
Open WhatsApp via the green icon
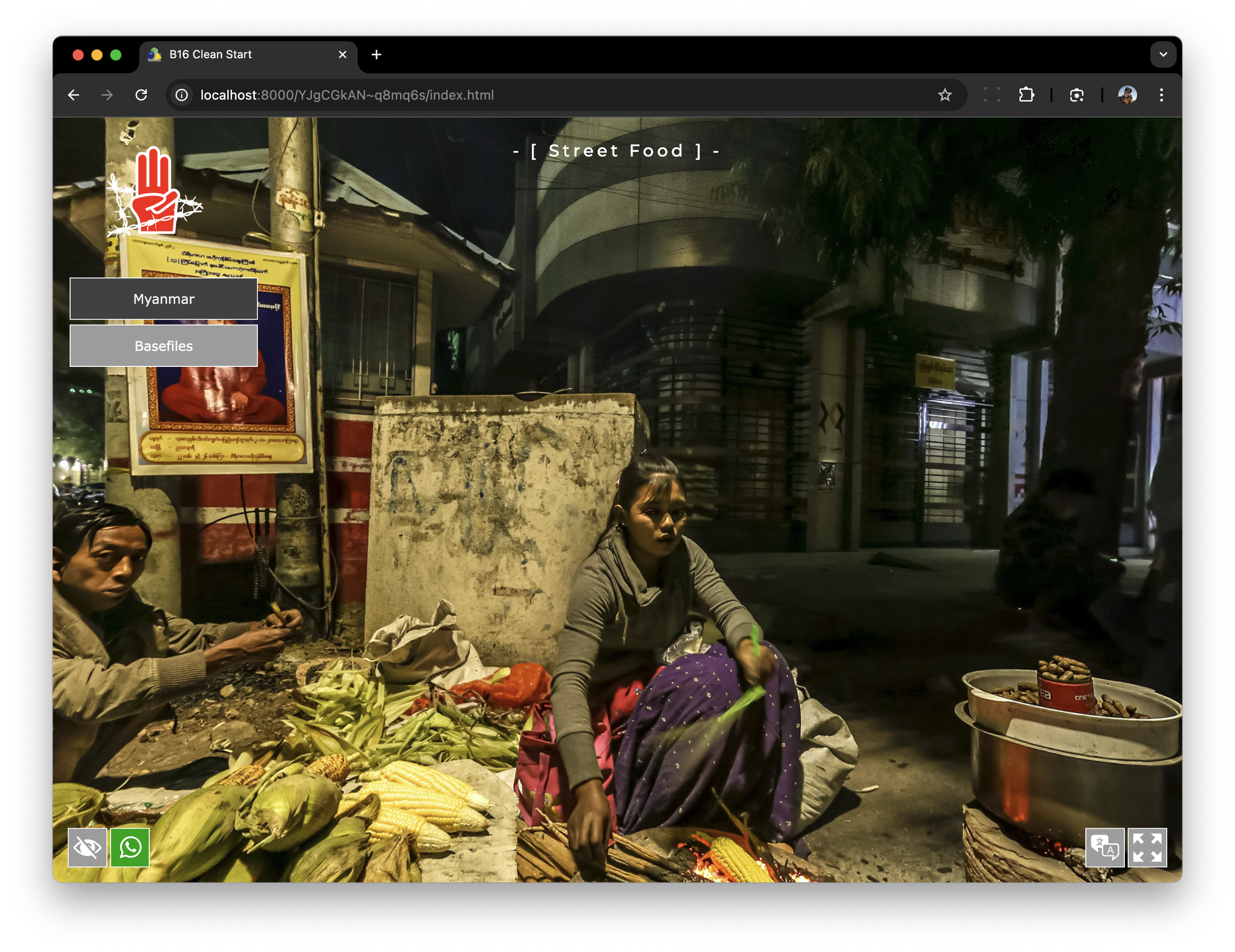pyautogui.click(x=130, y=847)
